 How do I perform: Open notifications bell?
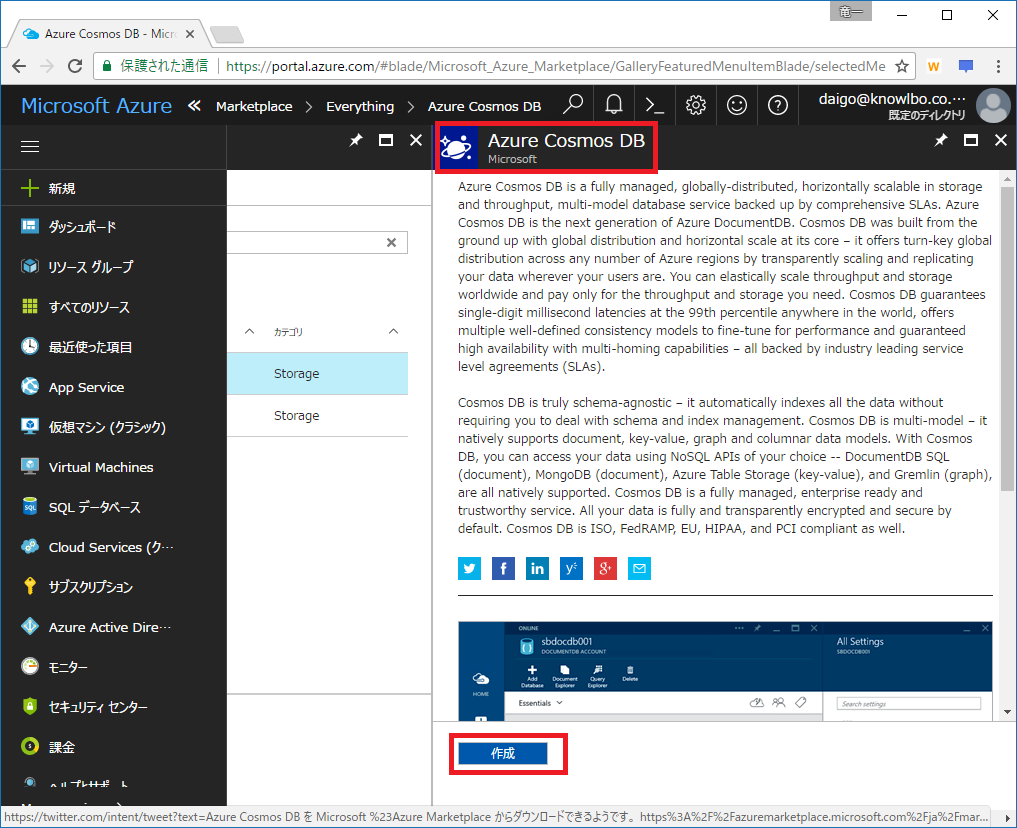coord(614,105)
